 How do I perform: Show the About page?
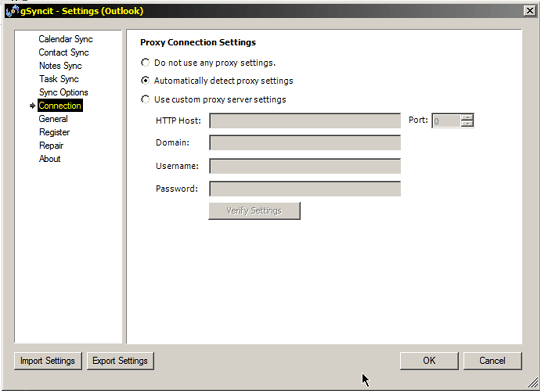click(x=50, y=158)
